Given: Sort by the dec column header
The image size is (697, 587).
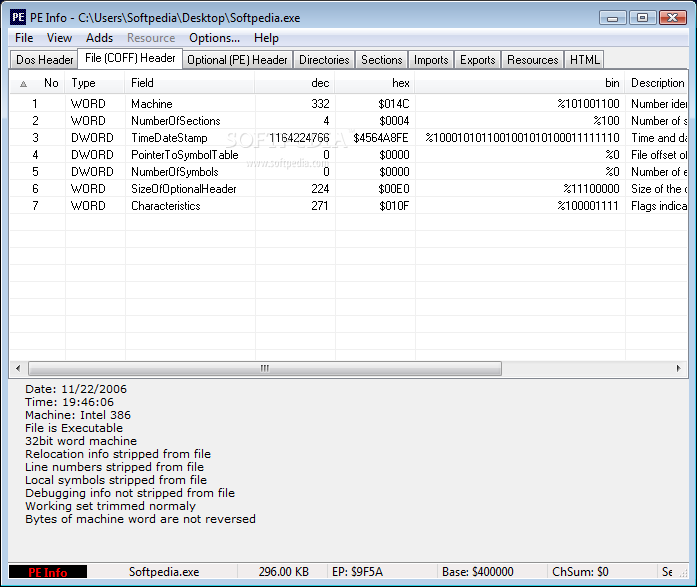Looking at the screenshot, I should pos(295,83).
